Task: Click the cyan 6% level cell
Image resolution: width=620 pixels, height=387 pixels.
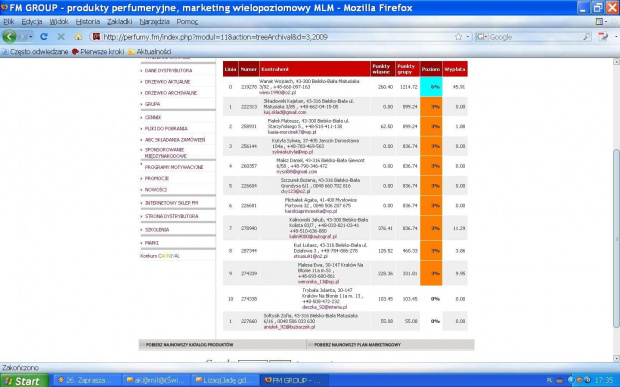Action: point(431,87)
